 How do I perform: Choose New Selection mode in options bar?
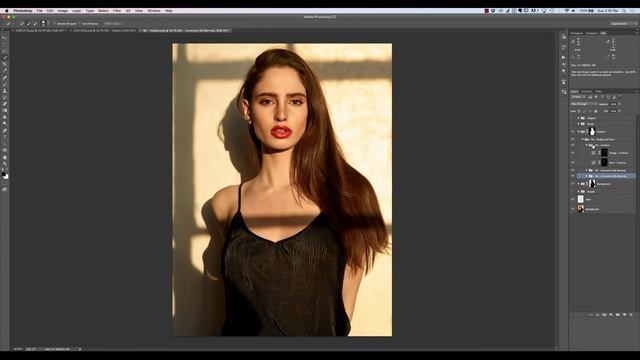pos(22,24)
